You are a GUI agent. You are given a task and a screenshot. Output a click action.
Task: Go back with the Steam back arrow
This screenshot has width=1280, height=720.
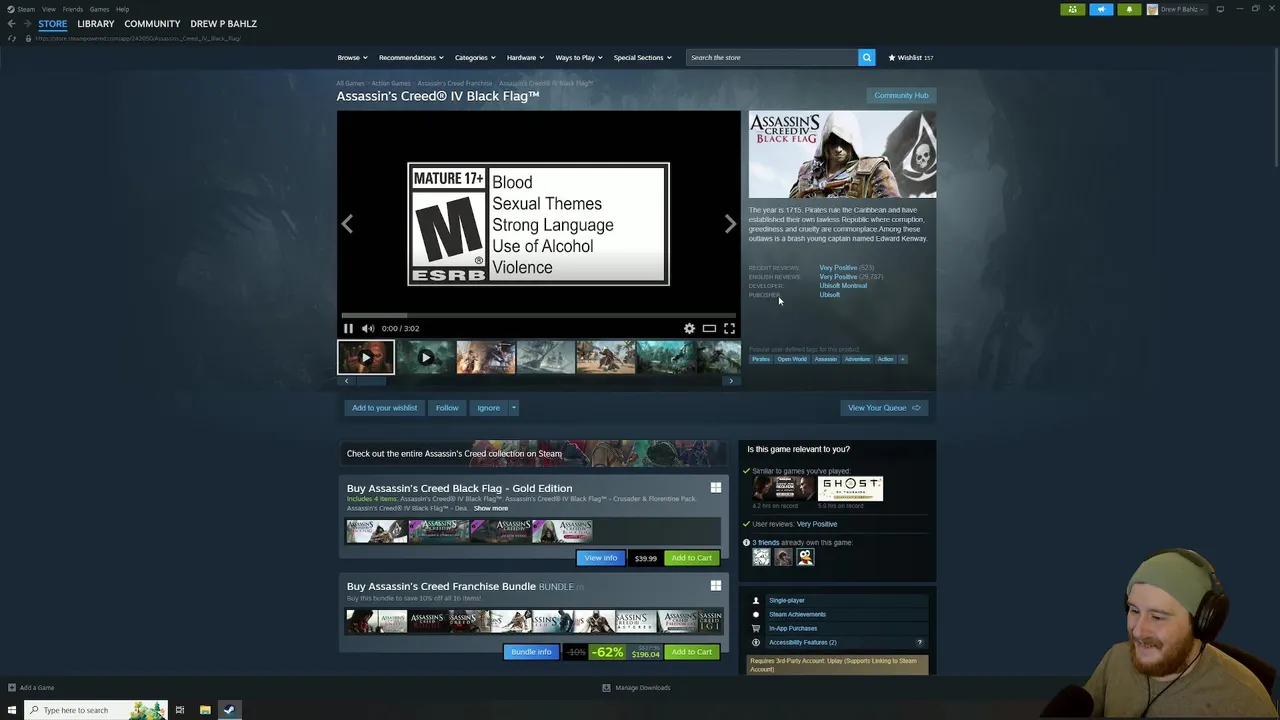11,23
